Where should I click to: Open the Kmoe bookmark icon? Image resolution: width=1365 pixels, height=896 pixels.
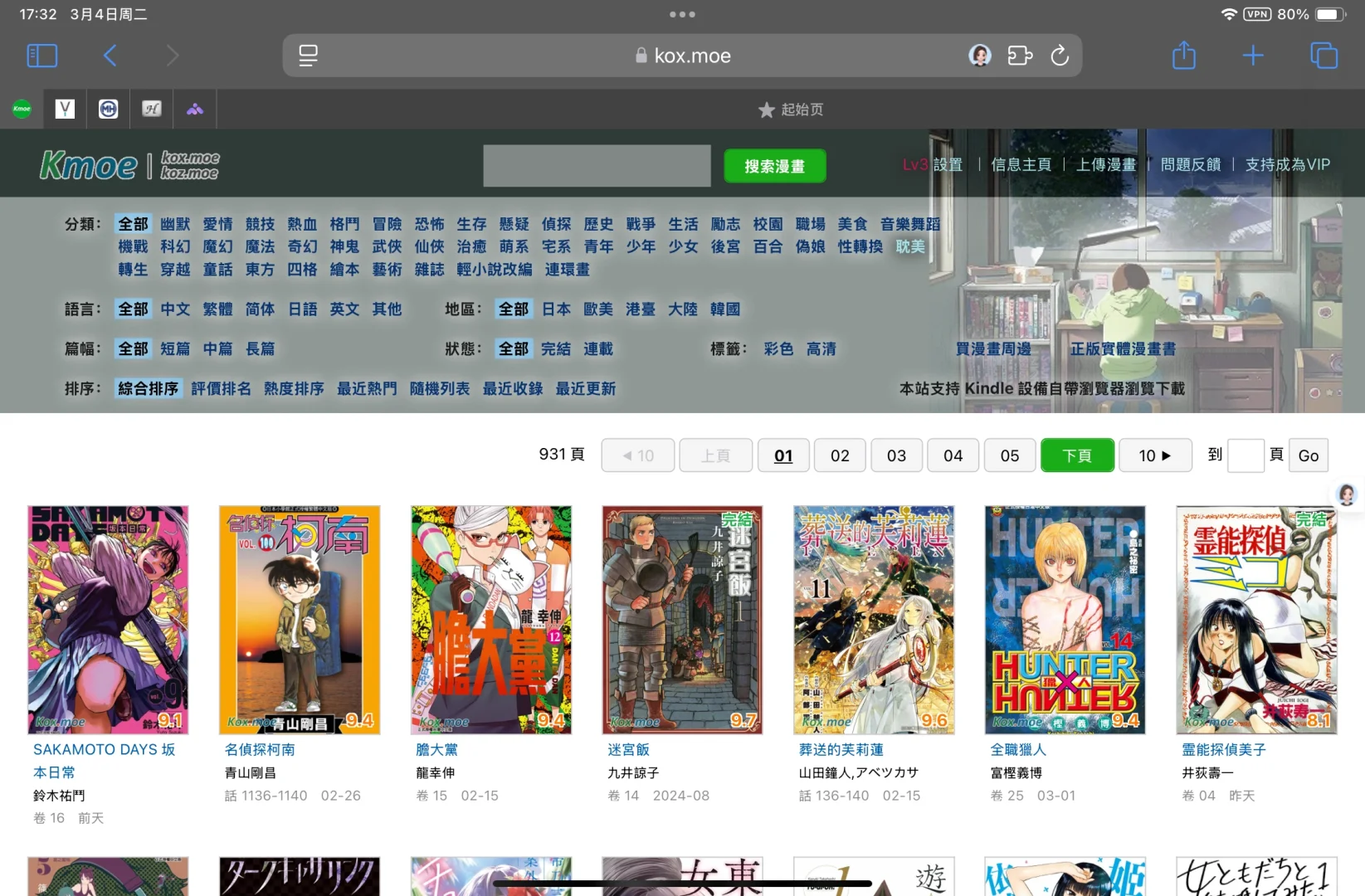tap(21, 109)
